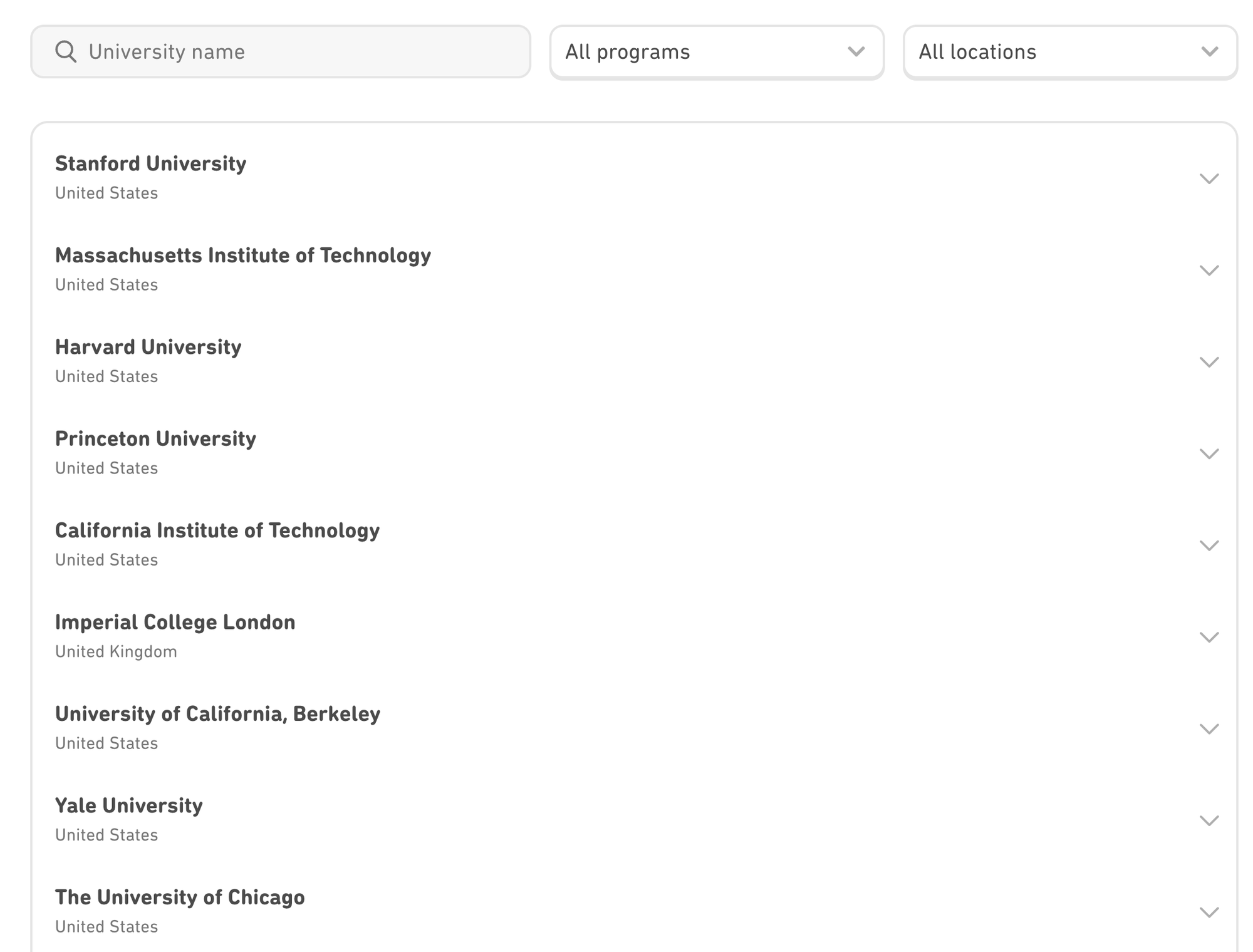Expand the California Institute of Technology entry

click(1209, 545)
